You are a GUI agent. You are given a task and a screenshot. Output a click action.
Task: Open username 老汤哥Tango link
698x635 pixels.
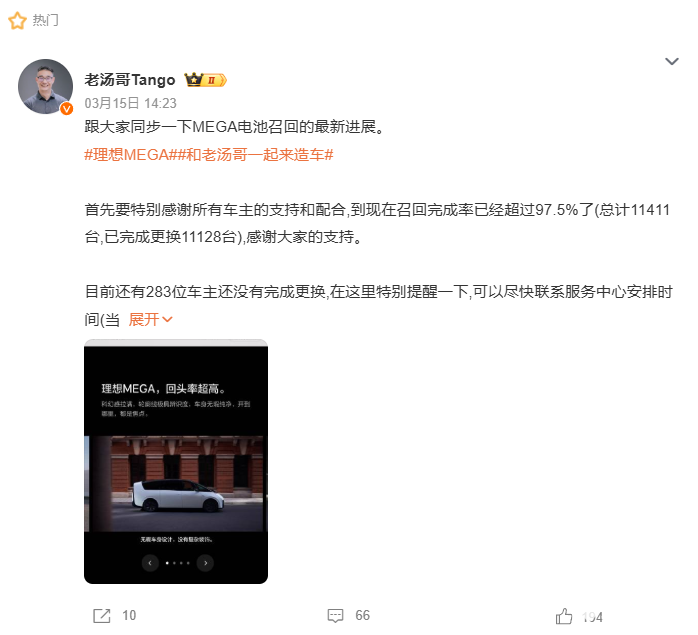pos(130,80)
